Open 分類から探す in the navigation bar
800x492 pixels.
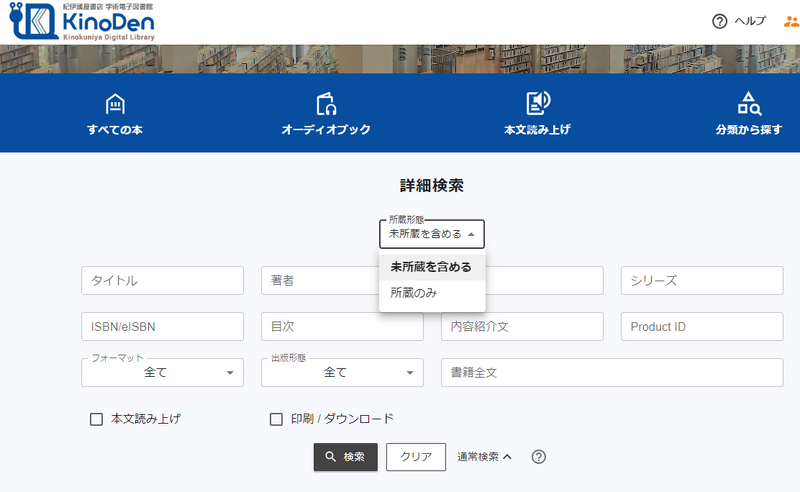pos(748,114)
